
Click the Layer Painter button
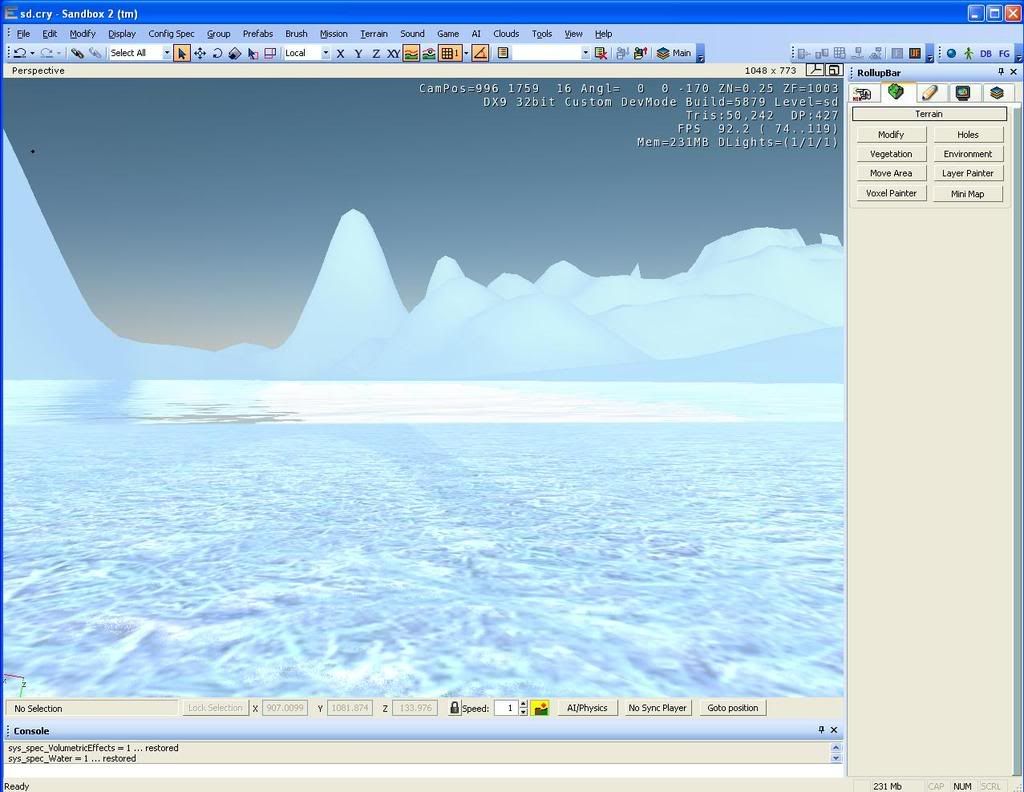967,173
